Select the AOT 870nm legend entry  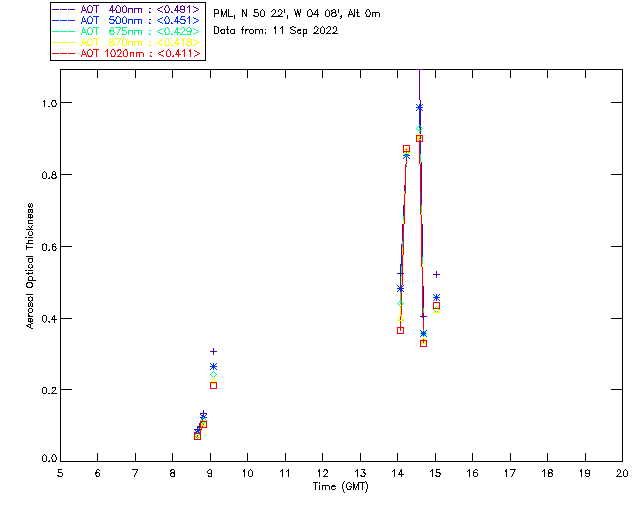[x=127, y=42]
